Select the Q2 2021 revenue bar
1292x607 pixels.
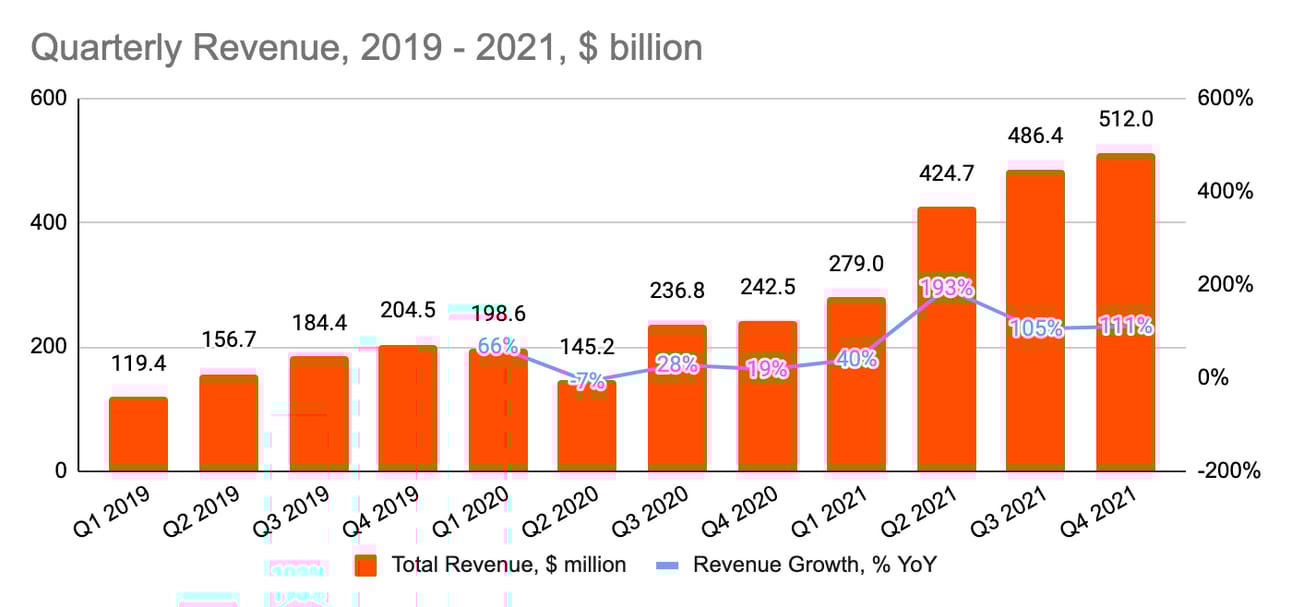946,339
